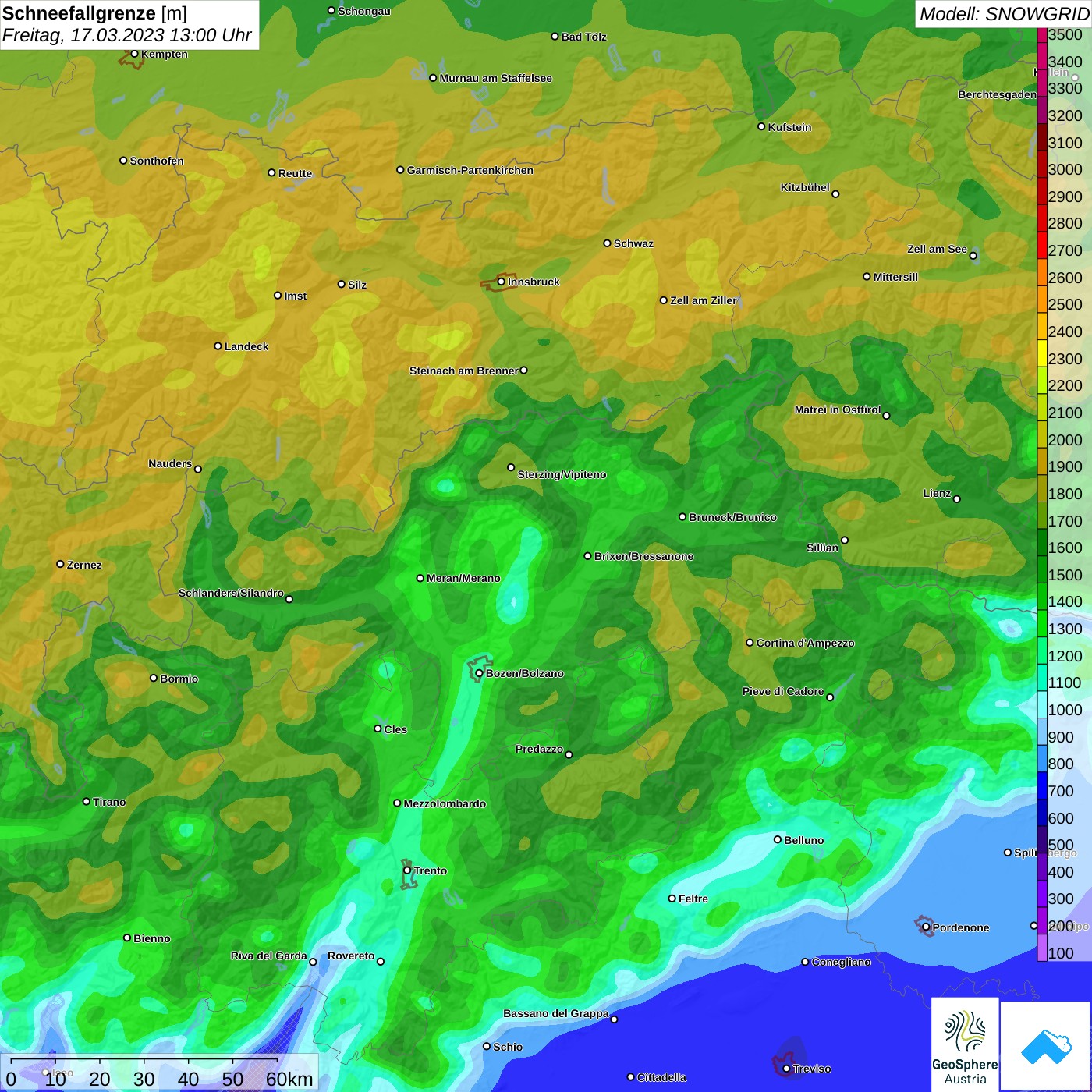
Task: Click the Kitzbühel label
Action: coord(805,187)
